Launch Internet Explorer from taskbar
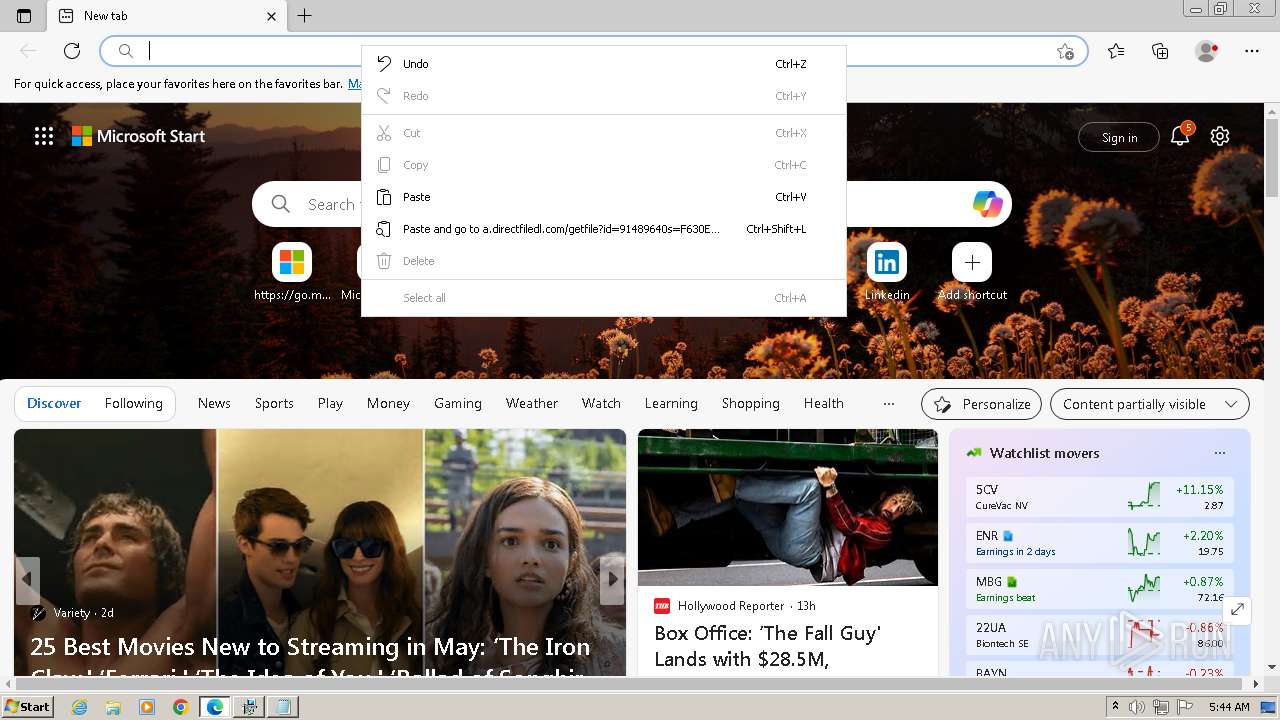Screen dimensions: 1280x720 tap(80, 707)
